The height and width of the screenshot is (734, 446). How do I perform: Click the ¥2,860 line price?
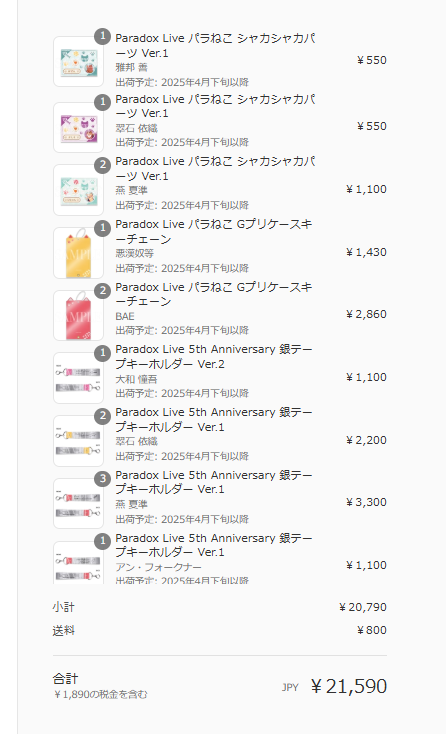(366, 314)
